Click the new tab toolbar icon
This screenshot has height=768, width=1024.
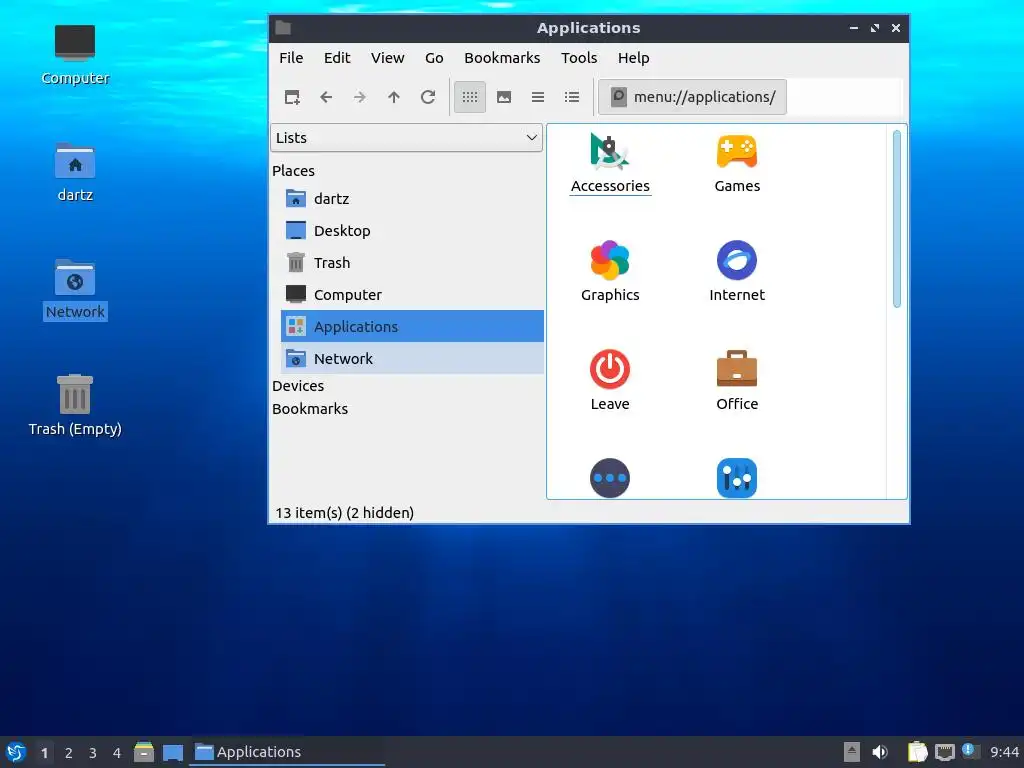(x=292, y=97)
